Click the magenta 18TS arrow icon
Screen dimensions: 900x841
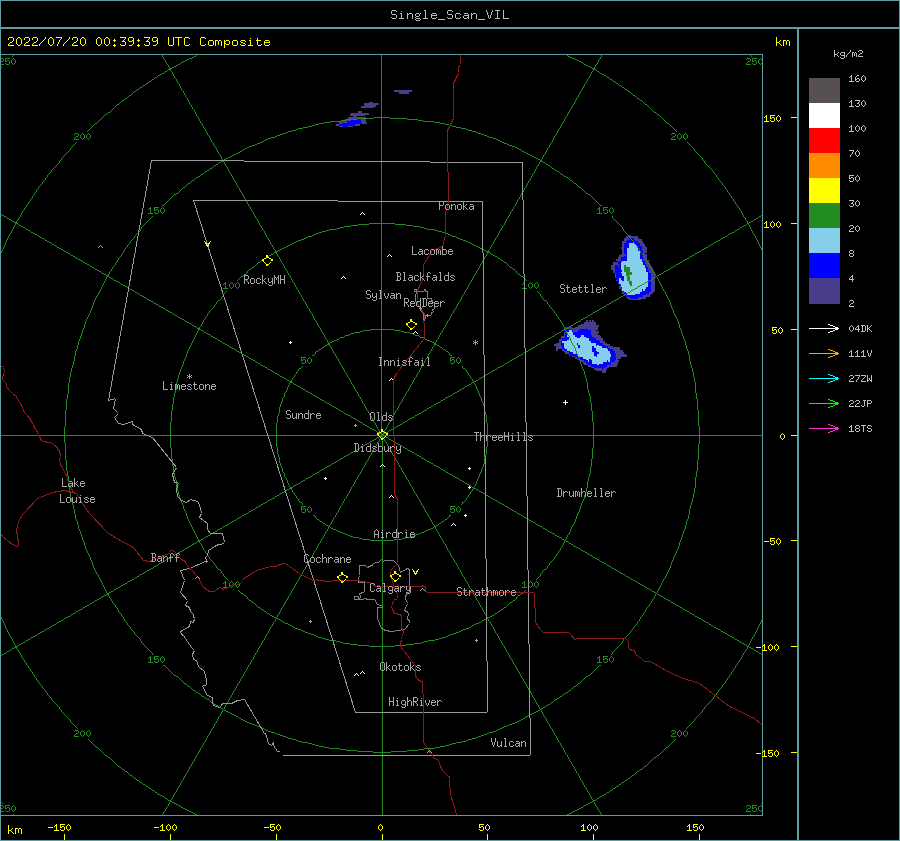824,428
